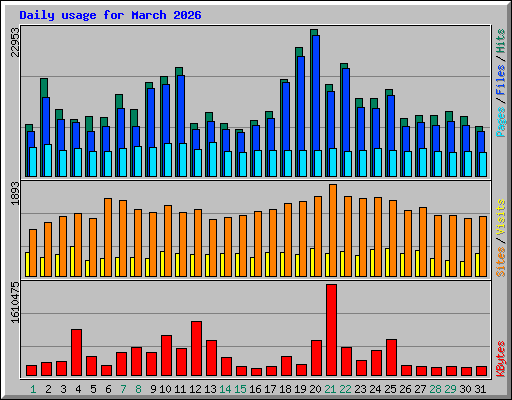Screen dimensions: 512x400
Task: Click day label 31 on the axis
Action: point(480,389)
